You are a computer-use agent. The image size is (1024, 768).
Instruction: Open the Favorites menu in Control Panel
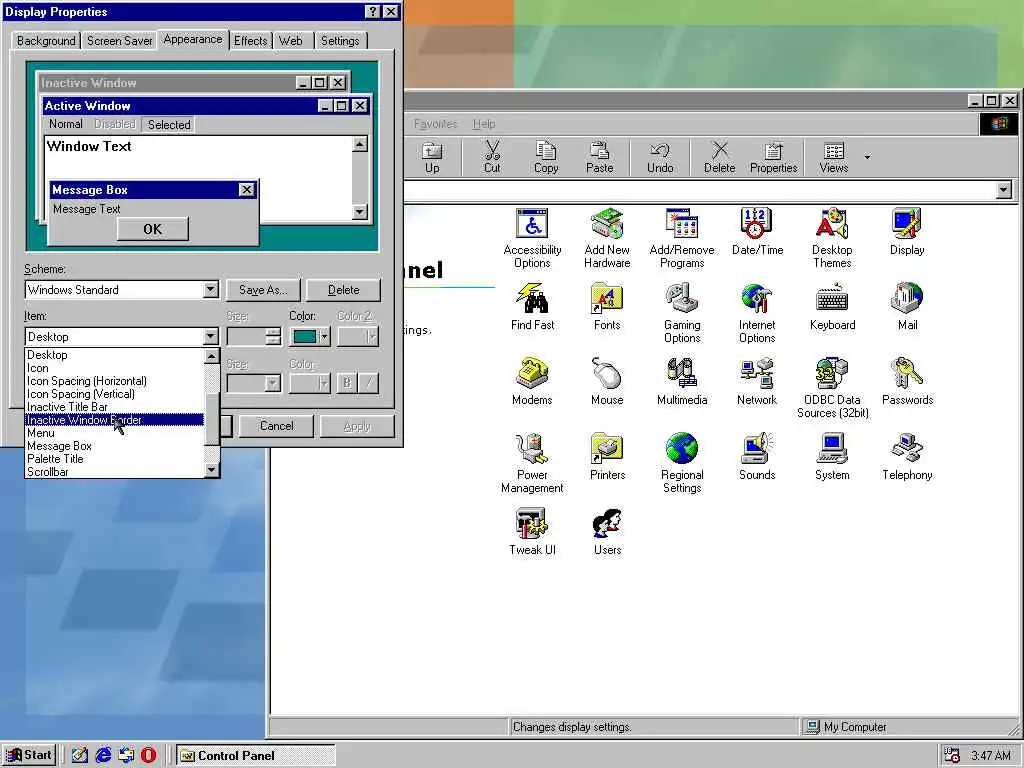tap(435, 123)
